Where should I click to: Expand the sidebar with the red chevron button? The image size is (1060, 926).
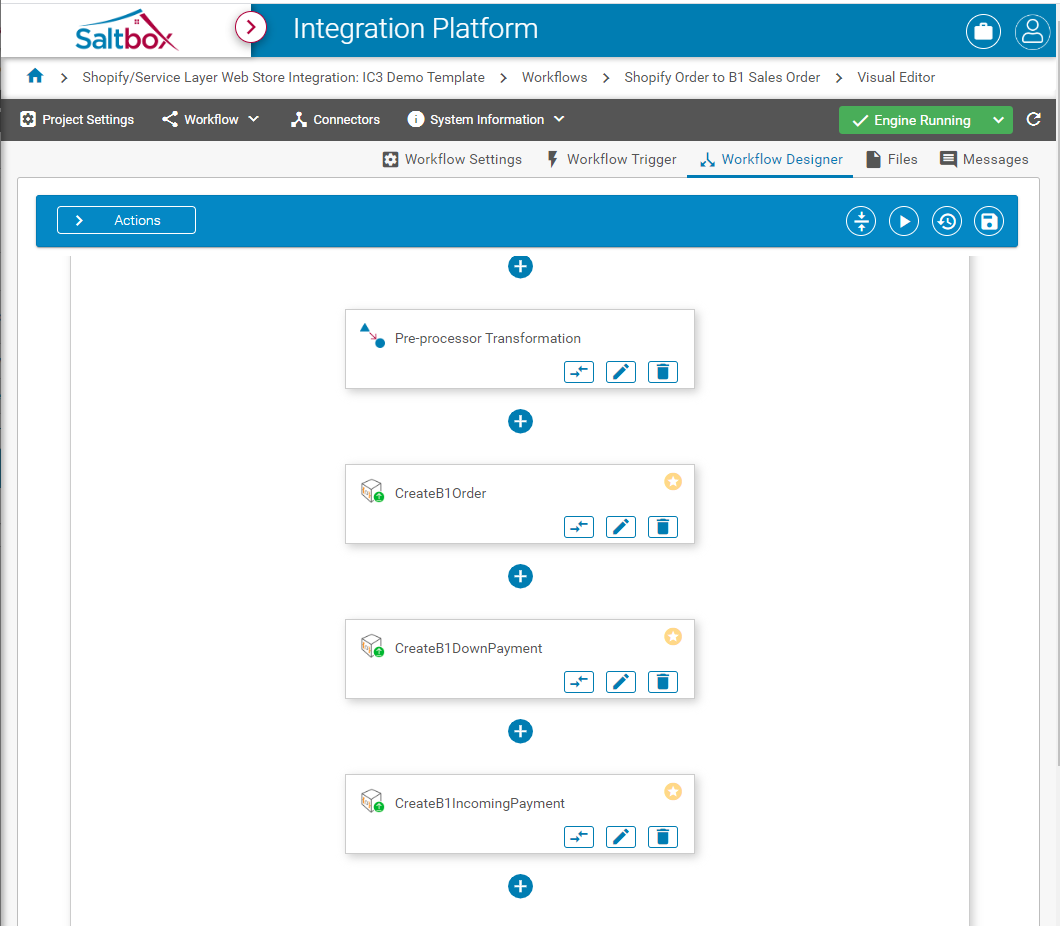tap(251, 28)
